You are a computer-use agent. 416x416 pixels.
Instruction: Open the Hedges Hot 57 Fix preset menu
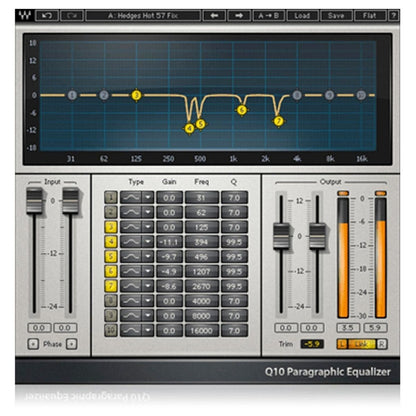(143, 16)
